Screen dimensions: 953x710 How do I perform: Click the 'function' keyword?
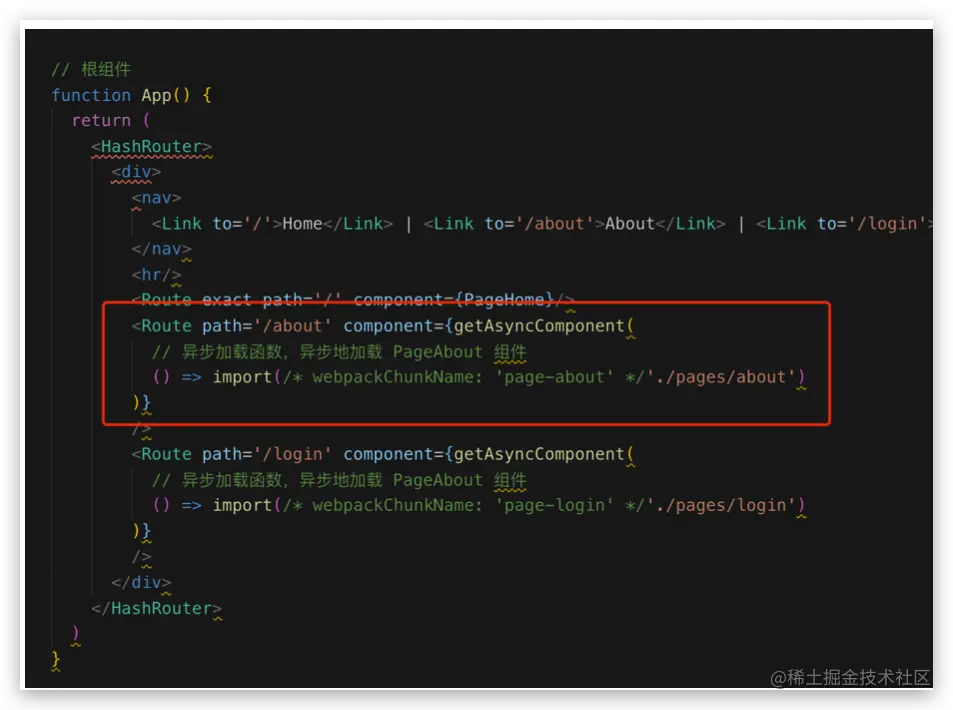pos(91,95)
